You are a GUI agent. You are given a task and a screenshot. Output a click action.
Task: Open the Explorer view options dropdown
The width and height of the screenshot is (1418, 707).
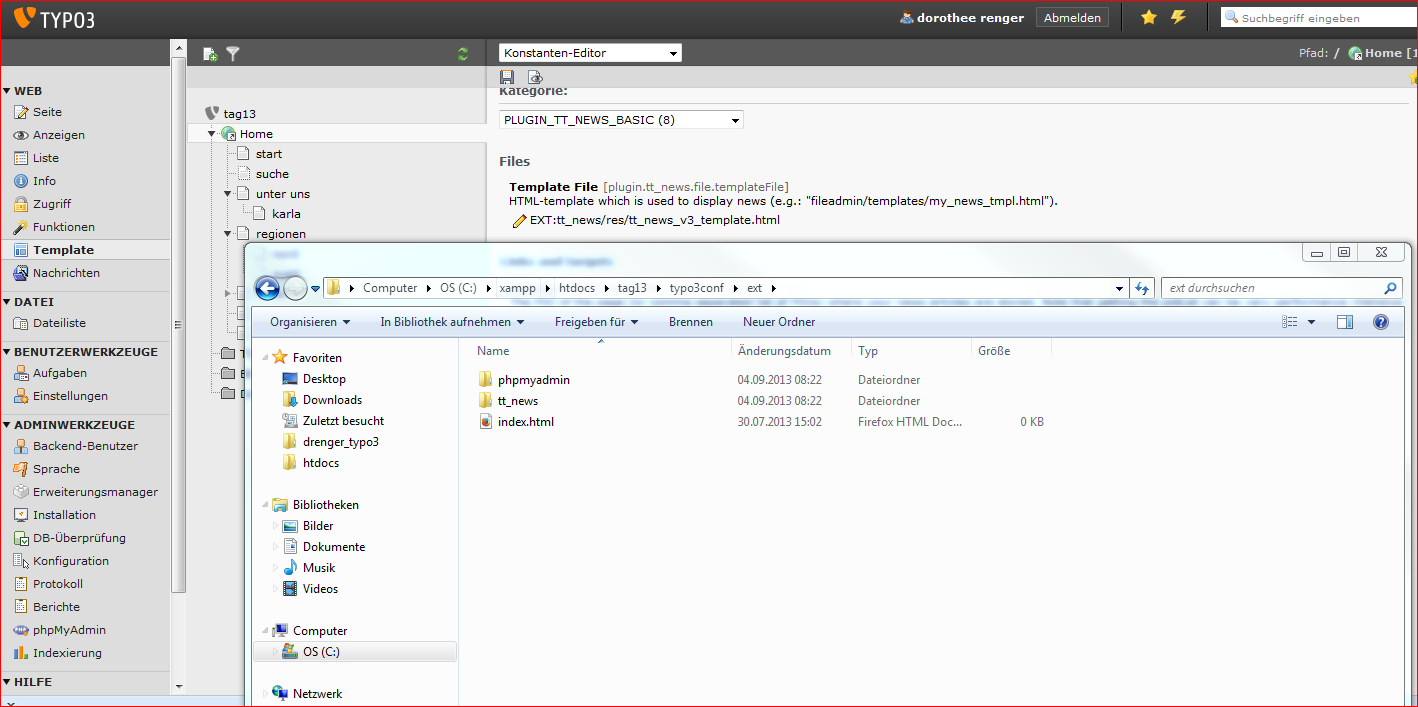(x=1311, y=322)
